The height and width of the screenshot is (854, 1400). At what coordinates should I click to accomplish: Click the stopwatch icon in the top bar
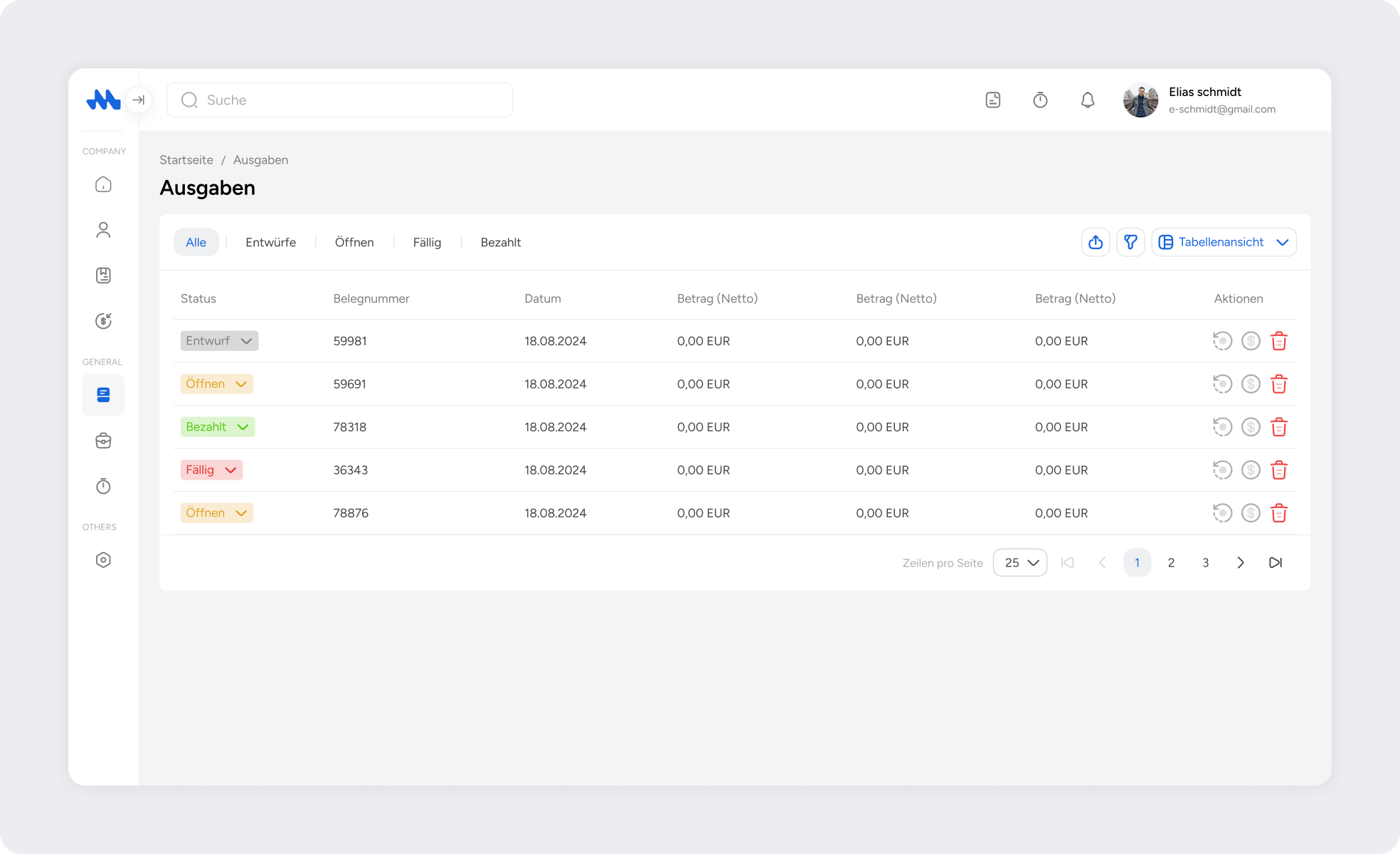1040,100
